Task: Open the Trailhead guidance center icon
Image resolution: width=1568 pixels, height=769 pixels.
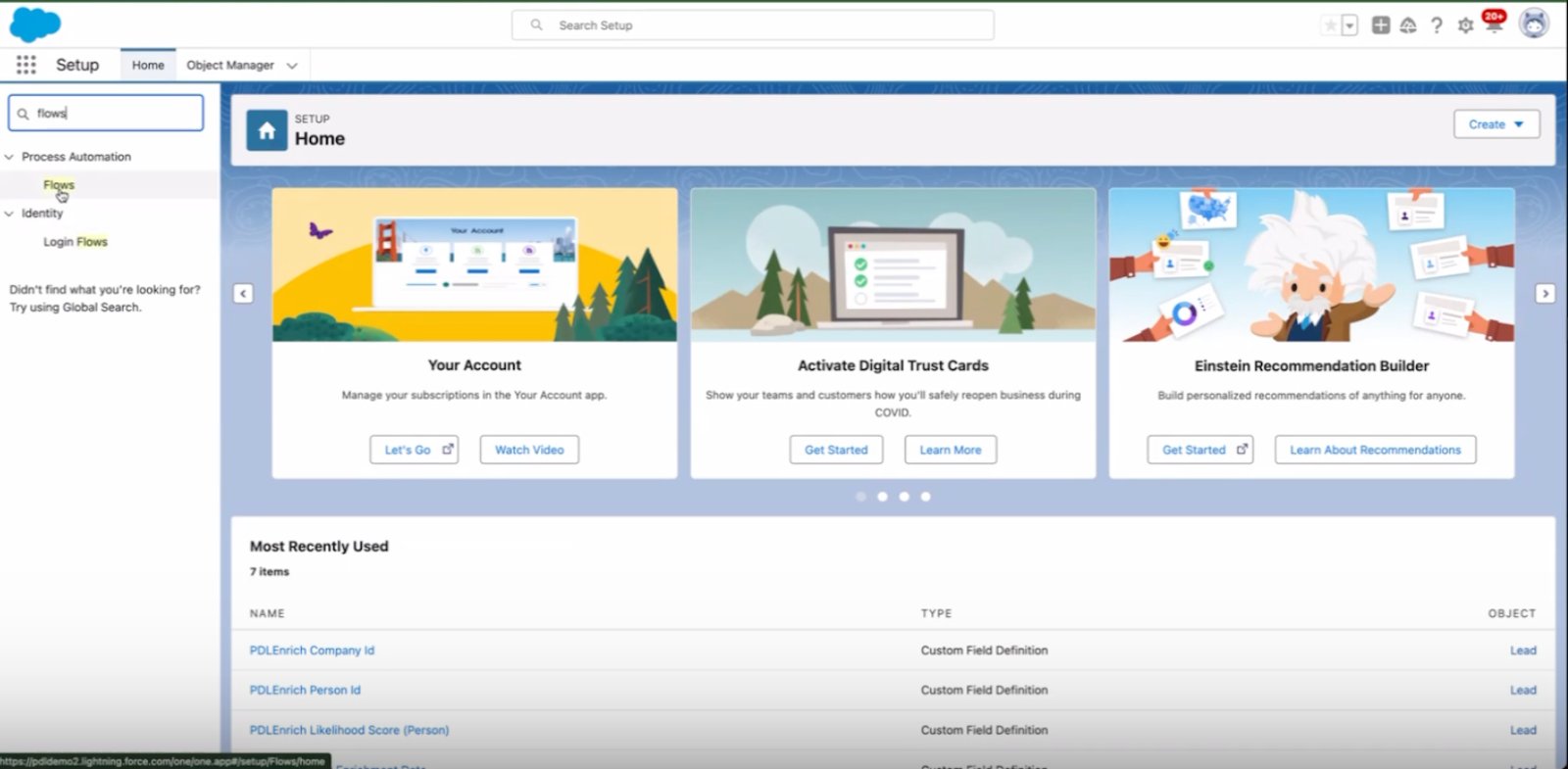Action: coord(1408,25)
